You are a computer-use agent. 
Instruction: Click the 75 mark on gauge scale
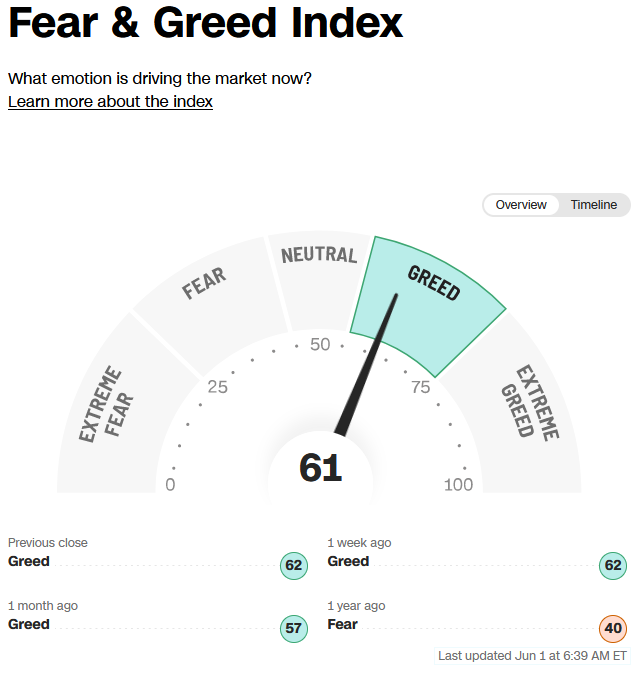[x=420, y=387]
